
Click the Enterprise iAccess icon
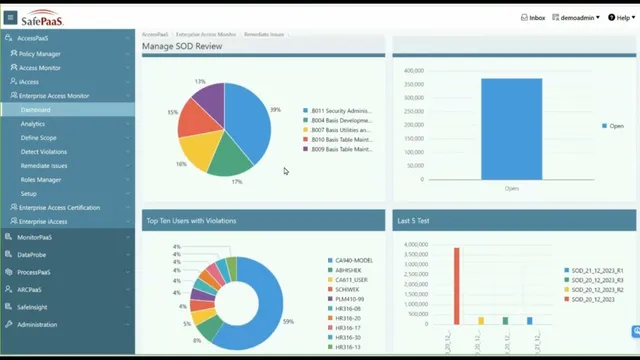(14, 221)
